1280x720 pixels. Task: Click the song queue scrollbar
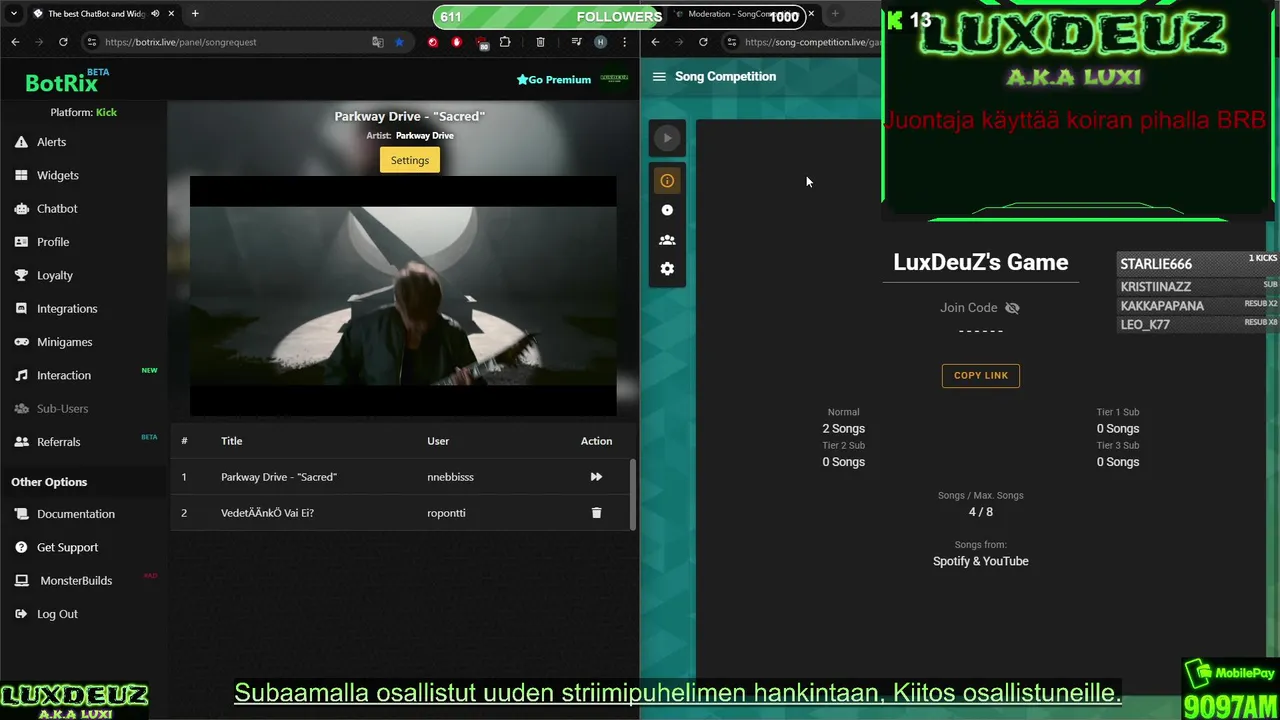[632, 494]
